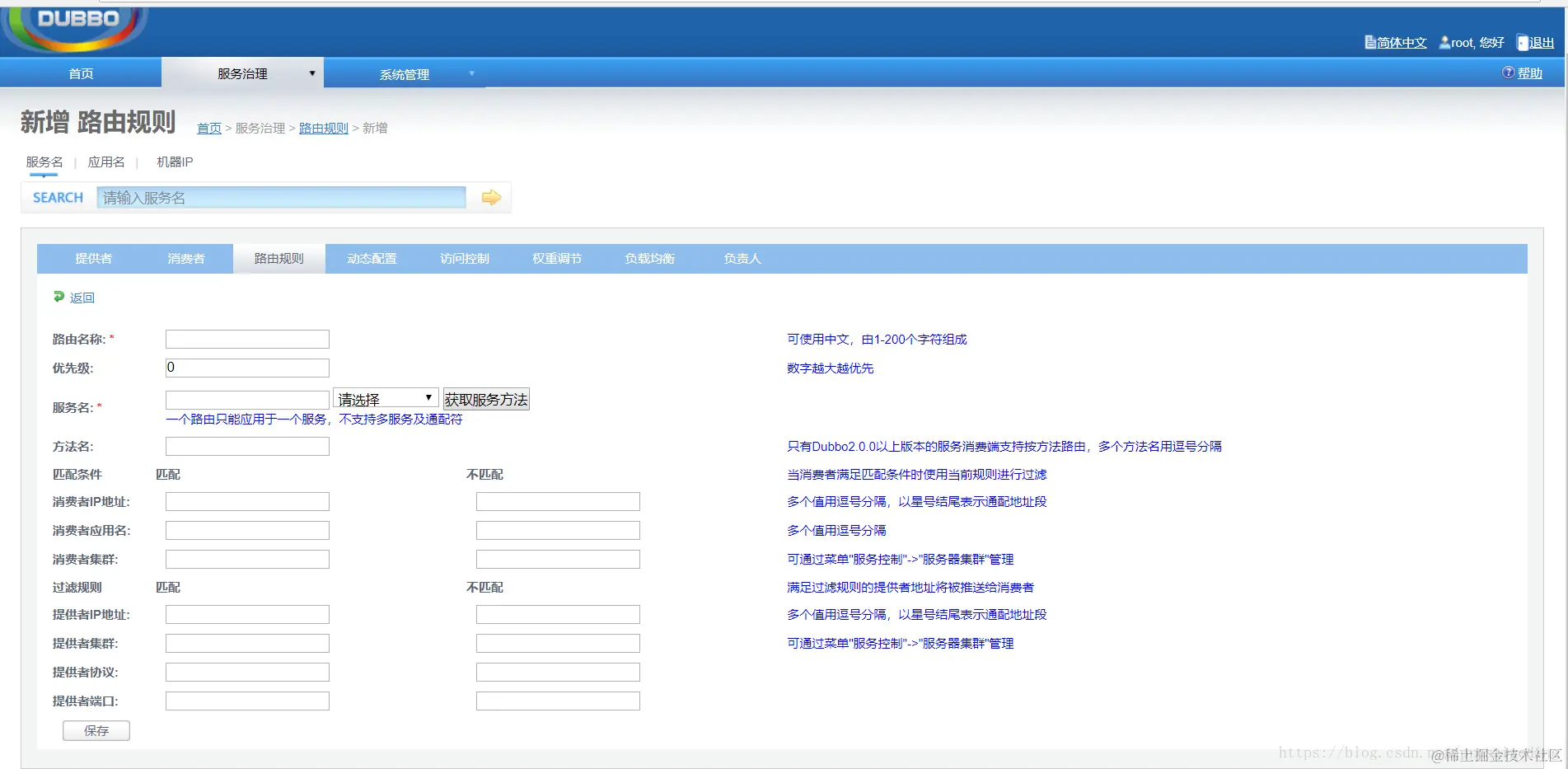Focus the 提供者集群 mismatch field
Viewport: 1568px width, 769px height.
pyautogui.click(x=558, y=643)
